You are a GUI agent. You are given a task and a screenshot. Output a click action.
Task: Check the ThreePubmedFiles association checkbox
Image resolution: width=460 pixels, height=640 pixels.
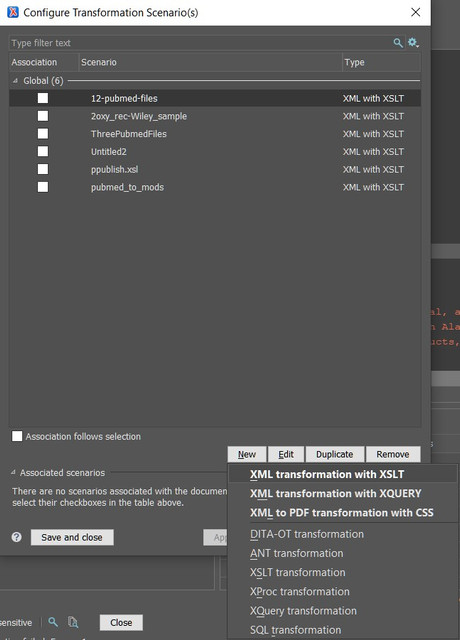click(43, 134)
